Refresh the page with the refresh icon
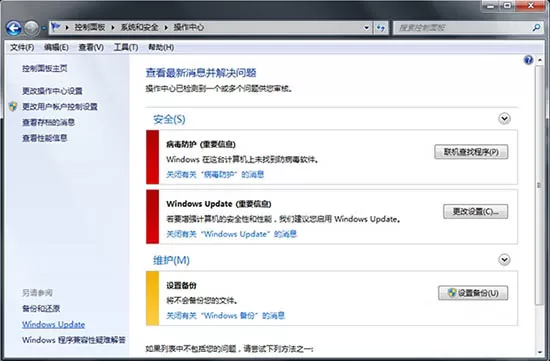 coord(381,28)
